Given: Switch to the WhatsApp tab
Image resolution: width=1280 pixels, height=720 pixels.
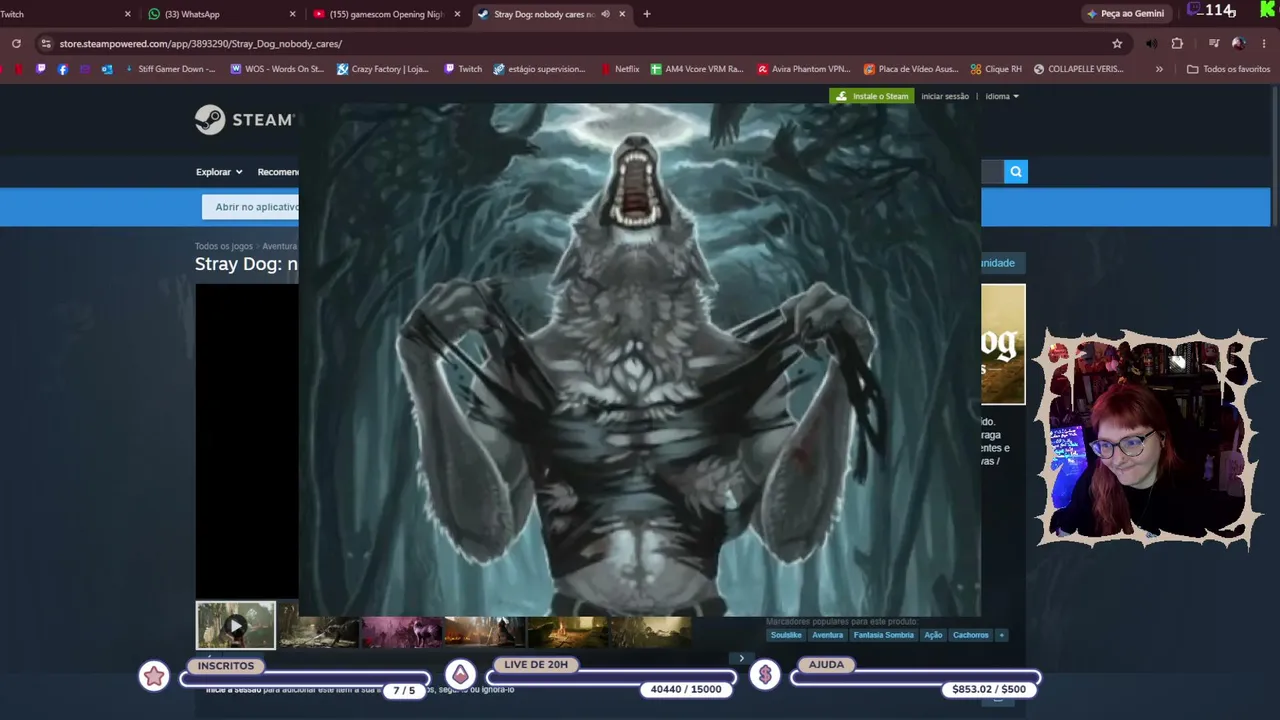Looking at the screenshot, I should (220, 14).
